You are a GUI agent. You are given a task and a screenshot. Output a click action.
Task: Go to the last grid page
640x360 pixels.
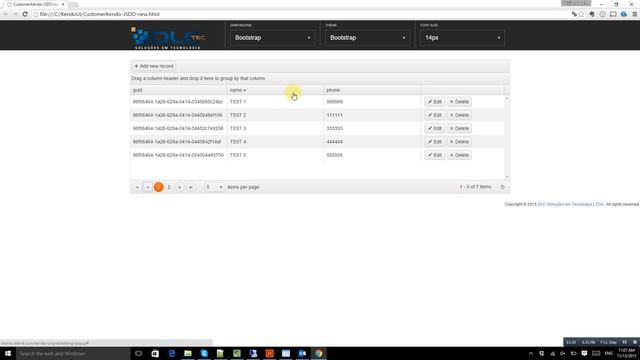click(x=190, y=187)
